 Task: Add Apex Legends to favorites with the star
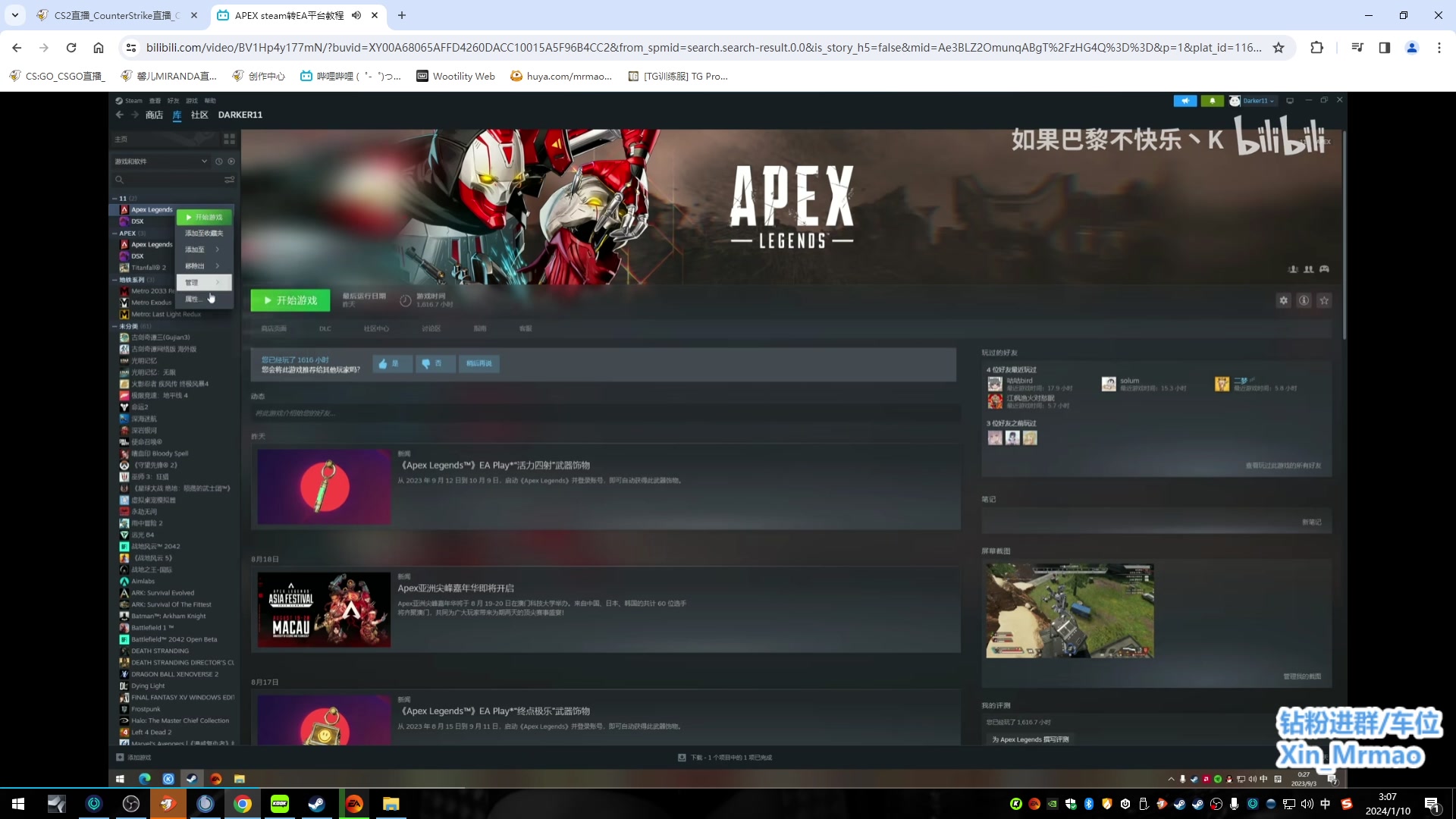[x=1324, y=301]
